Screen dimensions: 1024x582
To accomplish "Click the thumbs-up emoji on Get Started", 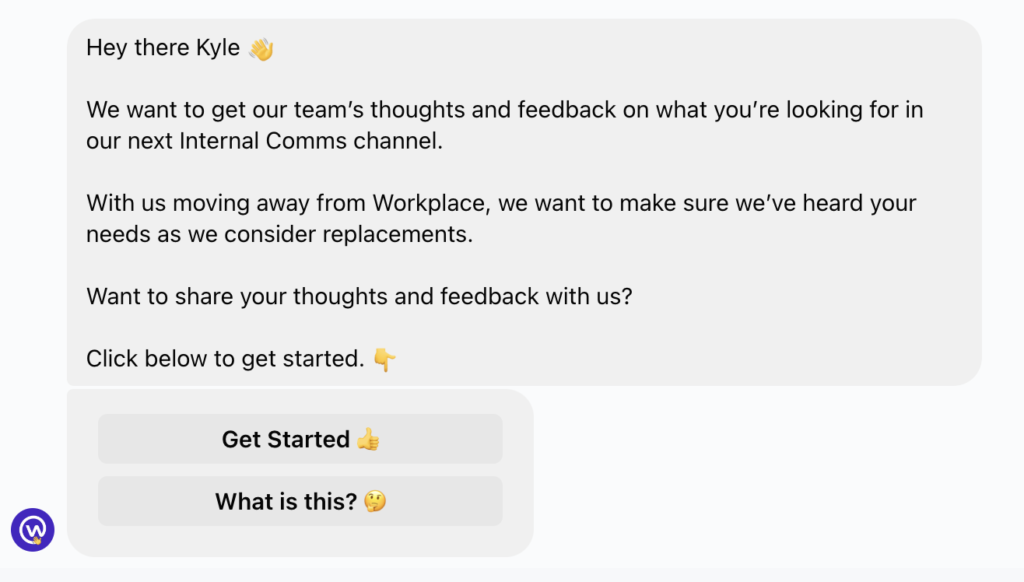I will tap(368, 439).
